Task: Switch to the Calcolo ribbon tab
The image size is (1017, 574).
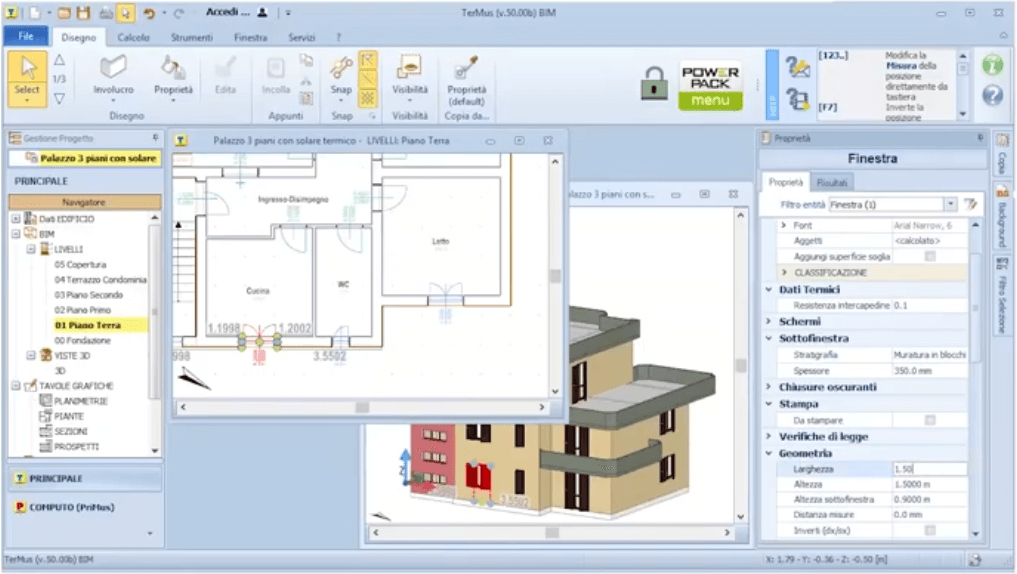Action: tap(133, 37)
